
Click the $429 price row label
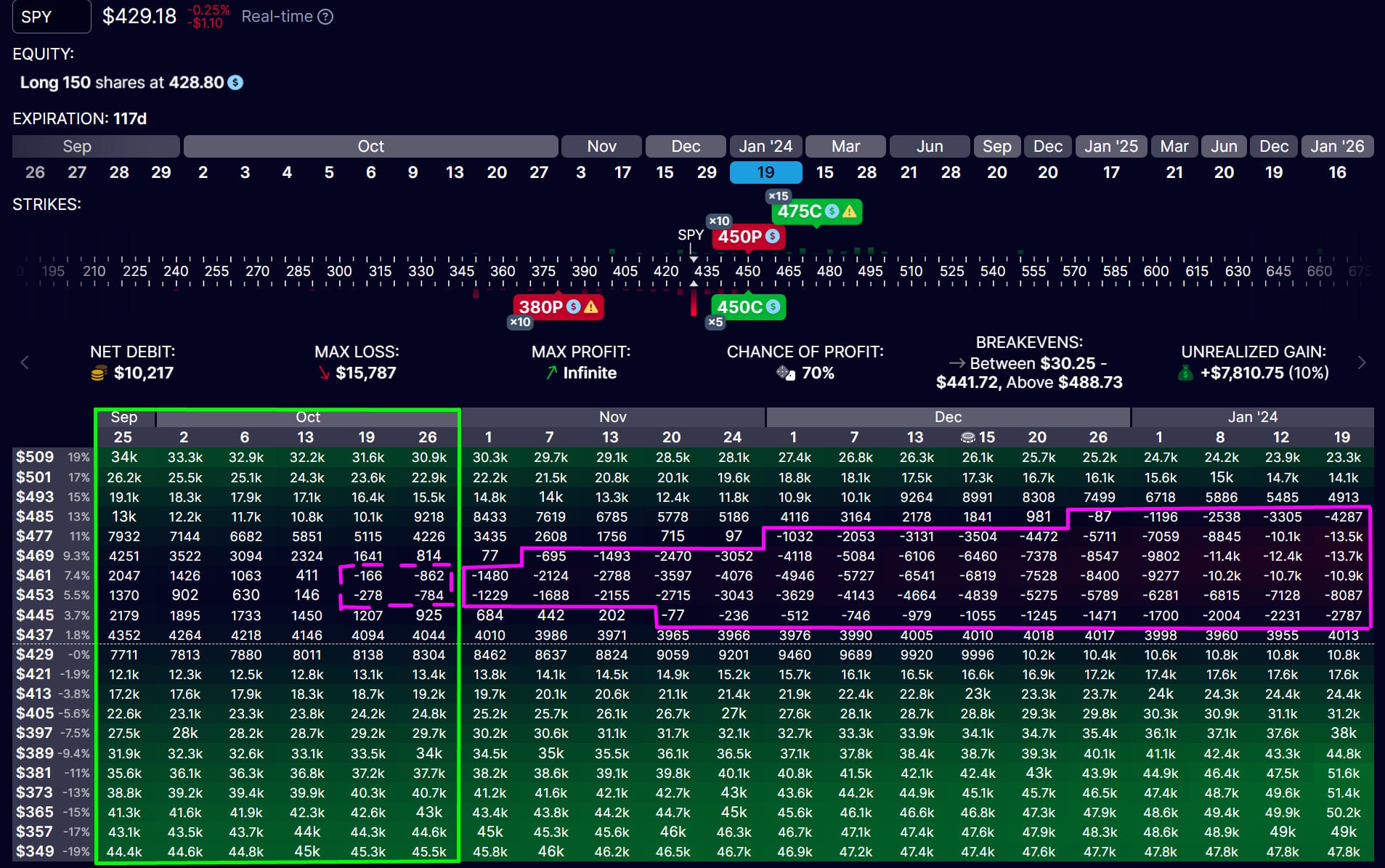[35, 654]
